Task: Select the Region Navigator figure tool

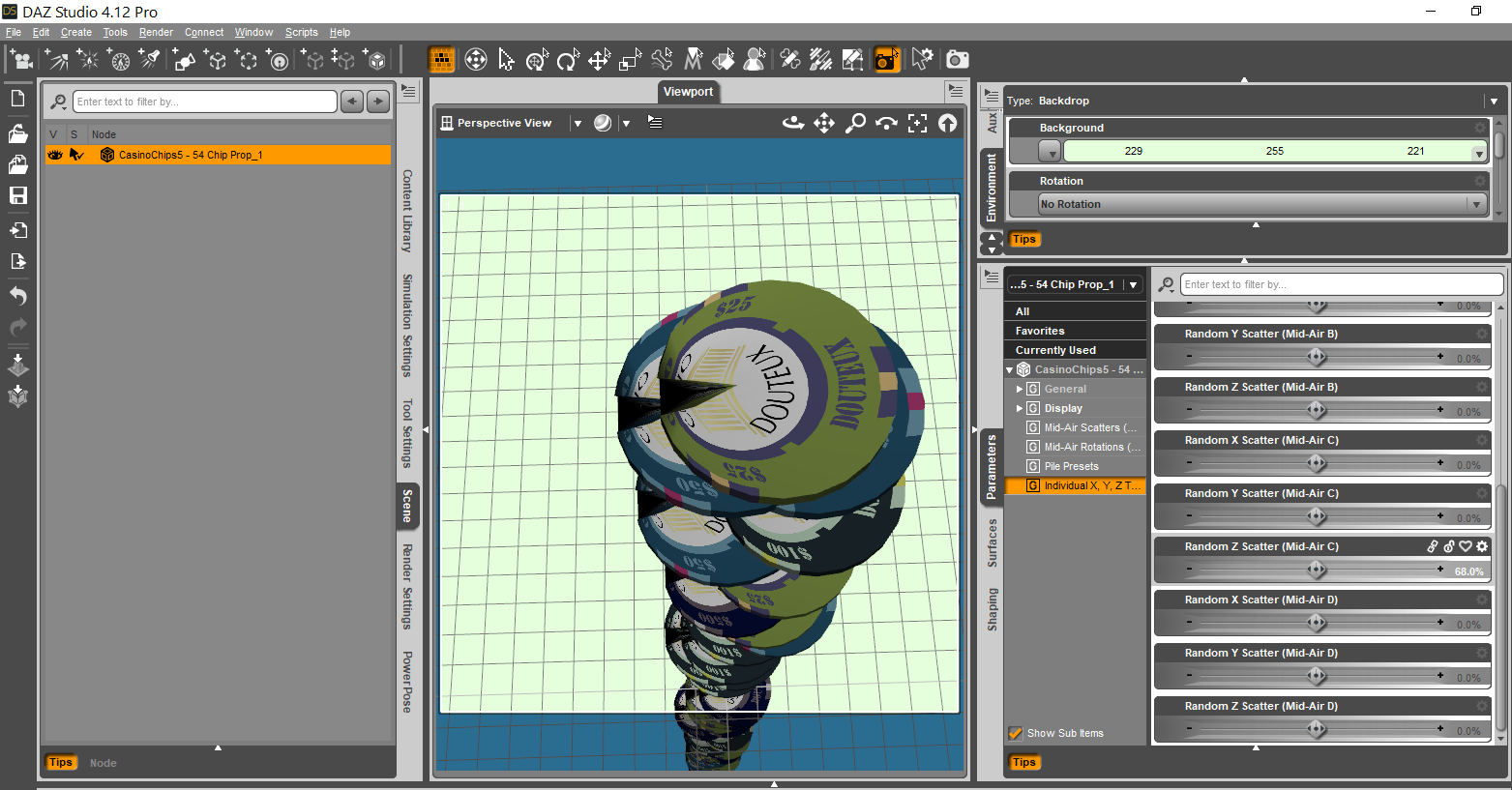Action: pos(755,60)
